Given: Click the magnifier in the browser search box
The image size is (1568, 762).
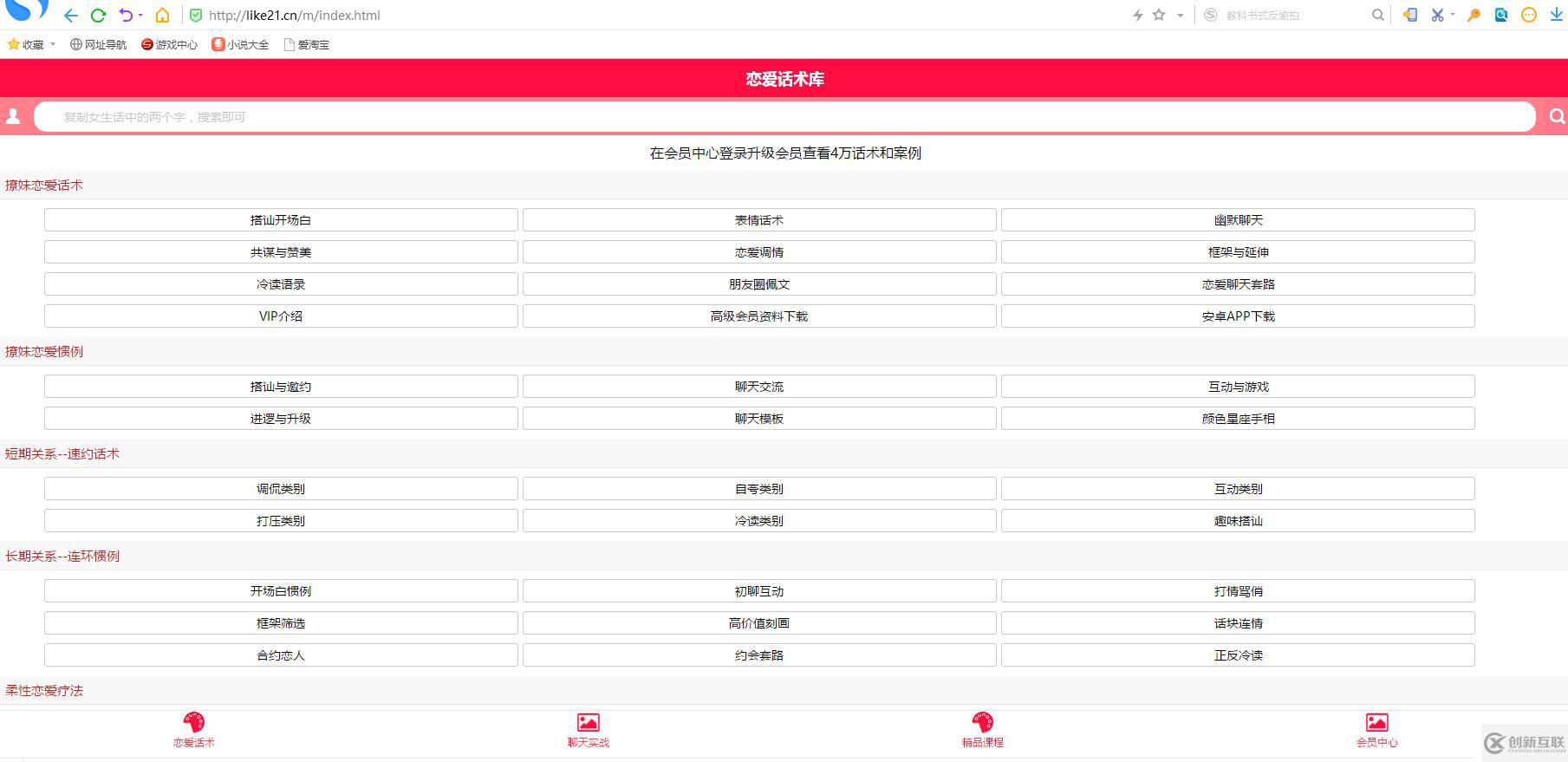Looking at the screenshot, I should pyautogui.click(x=1377, y=15).
